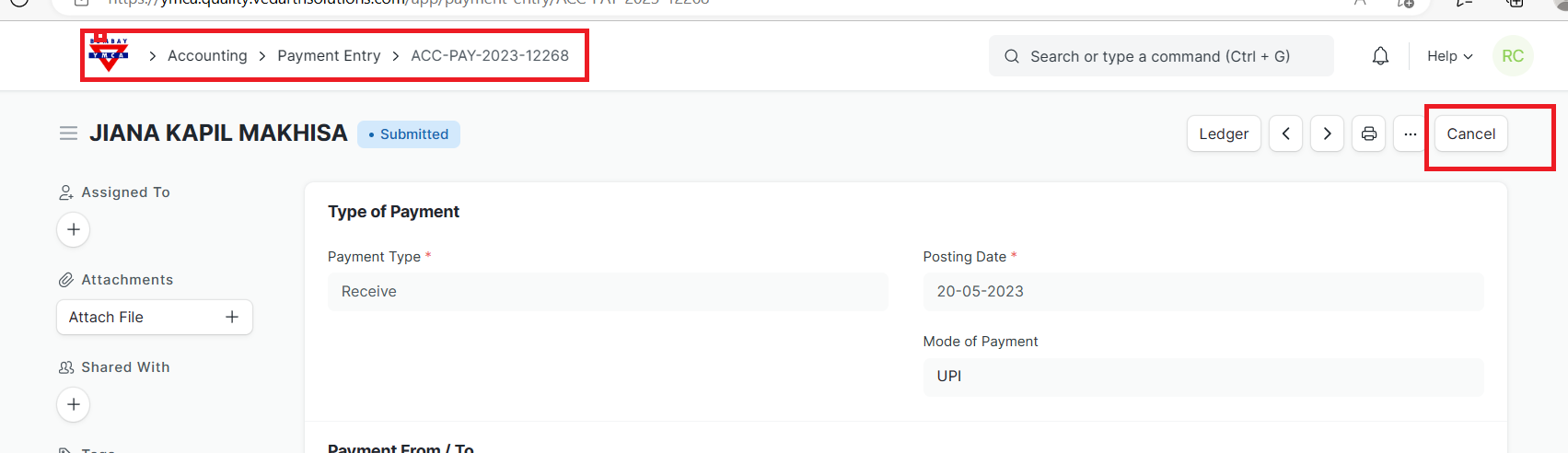The width and height of the screenshot is (1568, 453).
Task: Add an assignee with plus button
Action: point(74,229)
